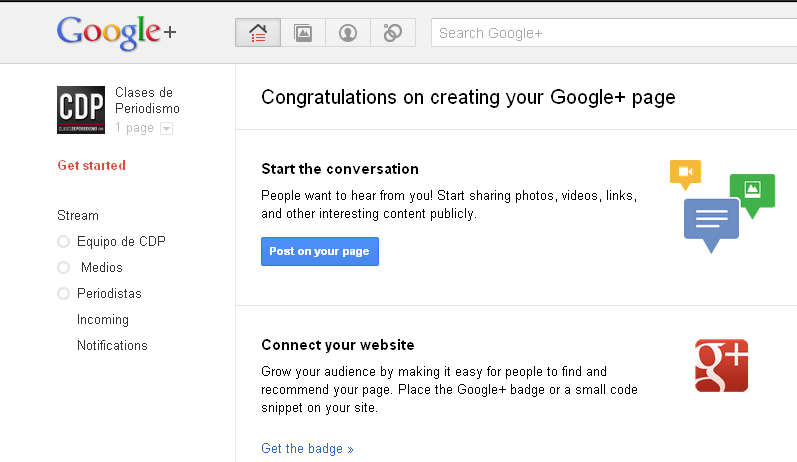Open the Home stream icon
The image size is (797, 462).
258,33
